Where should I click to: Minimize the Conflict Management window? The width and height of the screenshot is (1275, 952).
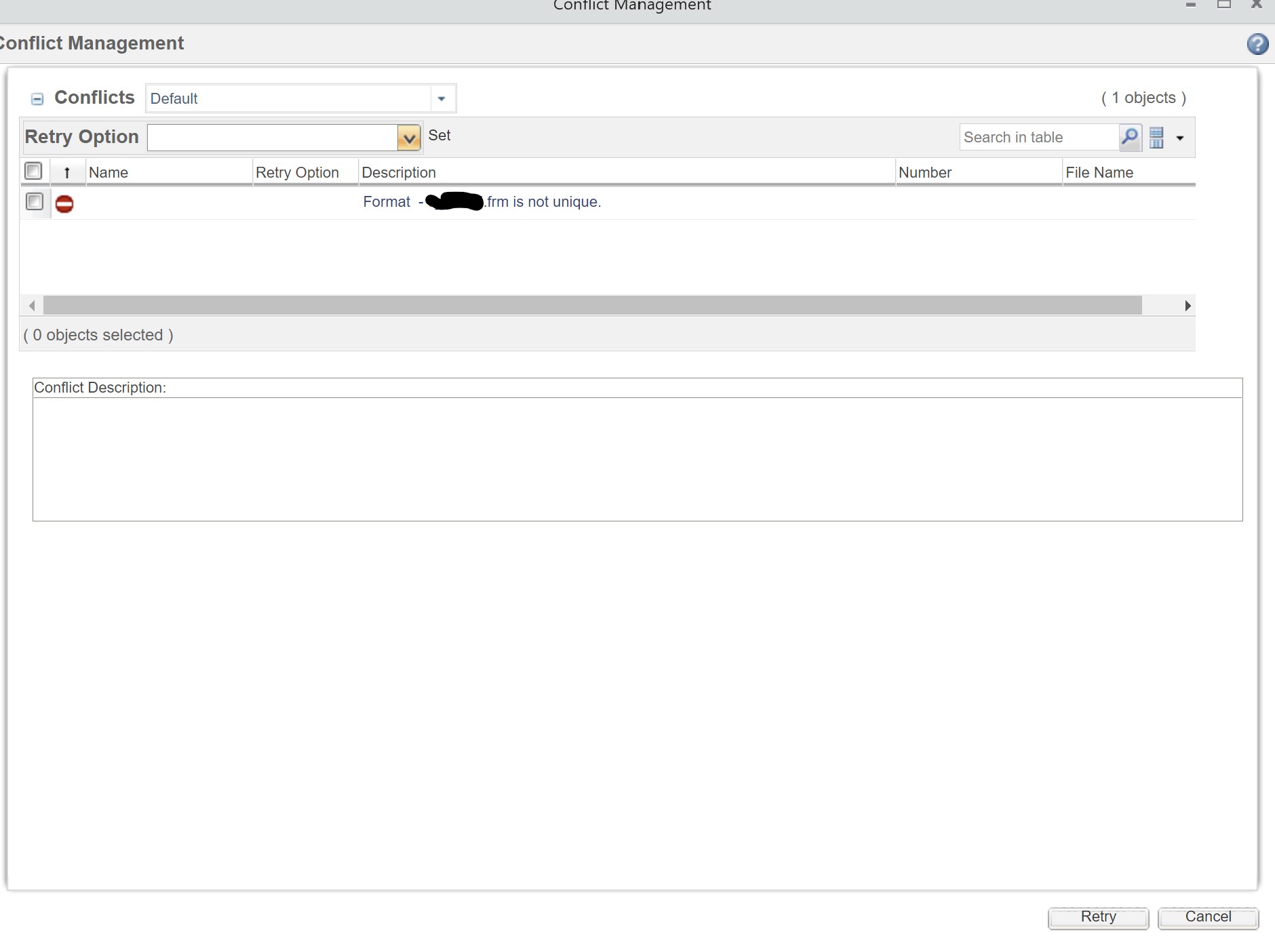tap(1190, 3)
